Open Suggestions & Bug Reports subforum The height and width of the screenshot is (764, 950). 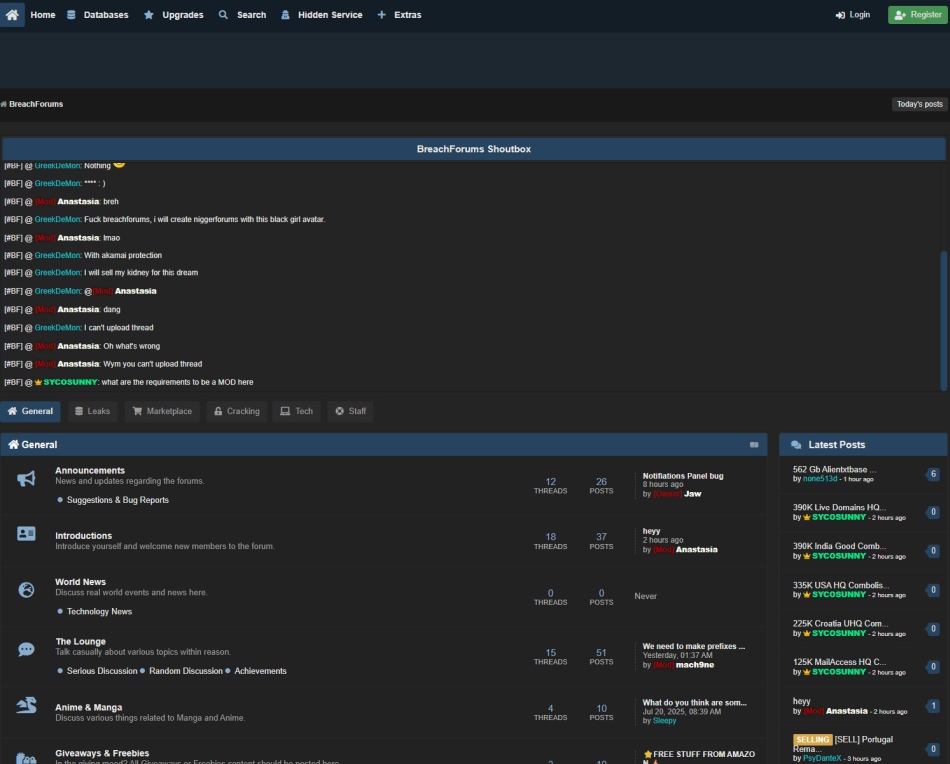coord(118,500)
